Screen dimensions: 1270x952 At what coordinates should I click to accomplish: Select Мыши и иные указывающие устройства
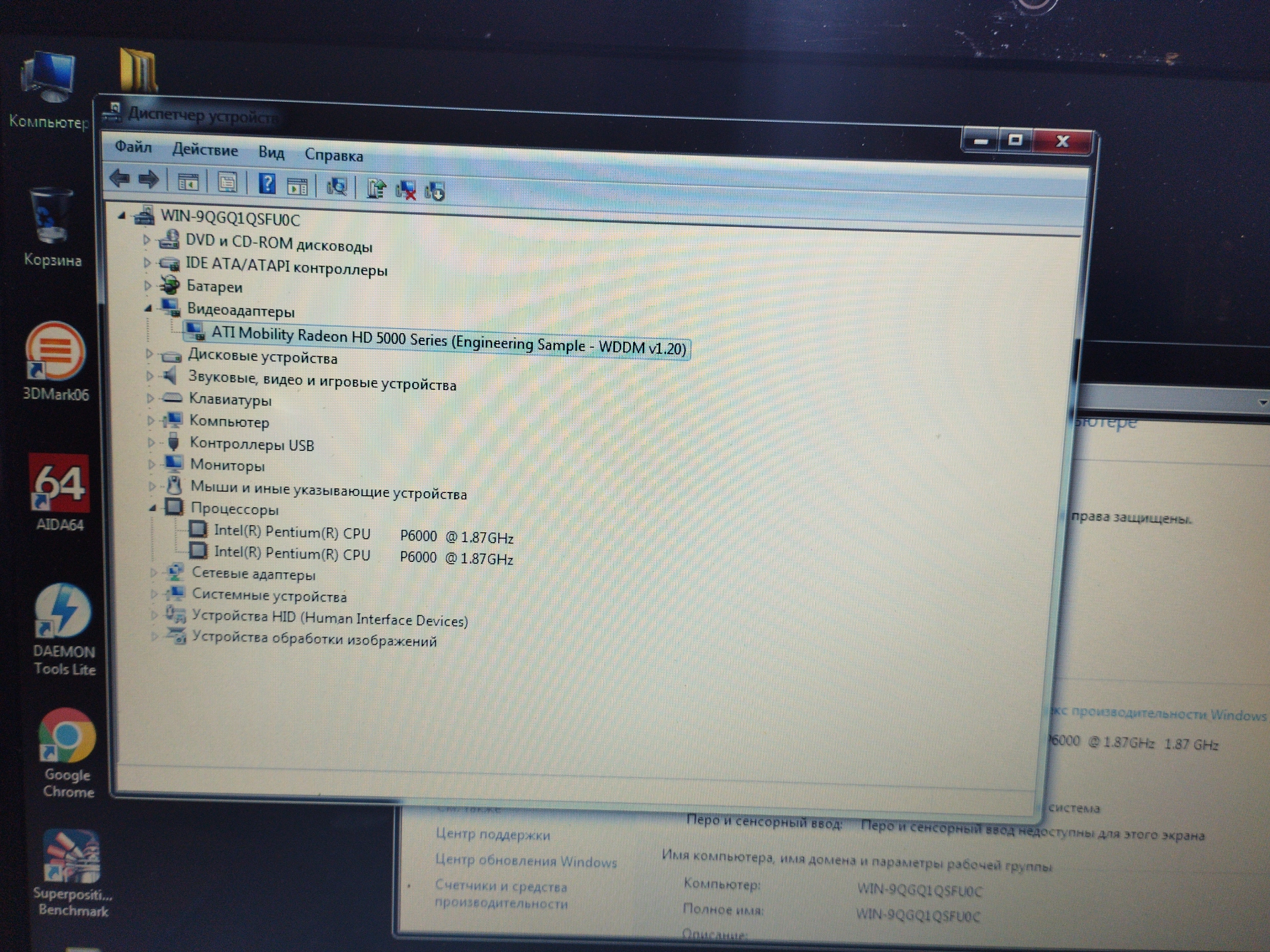329,491
